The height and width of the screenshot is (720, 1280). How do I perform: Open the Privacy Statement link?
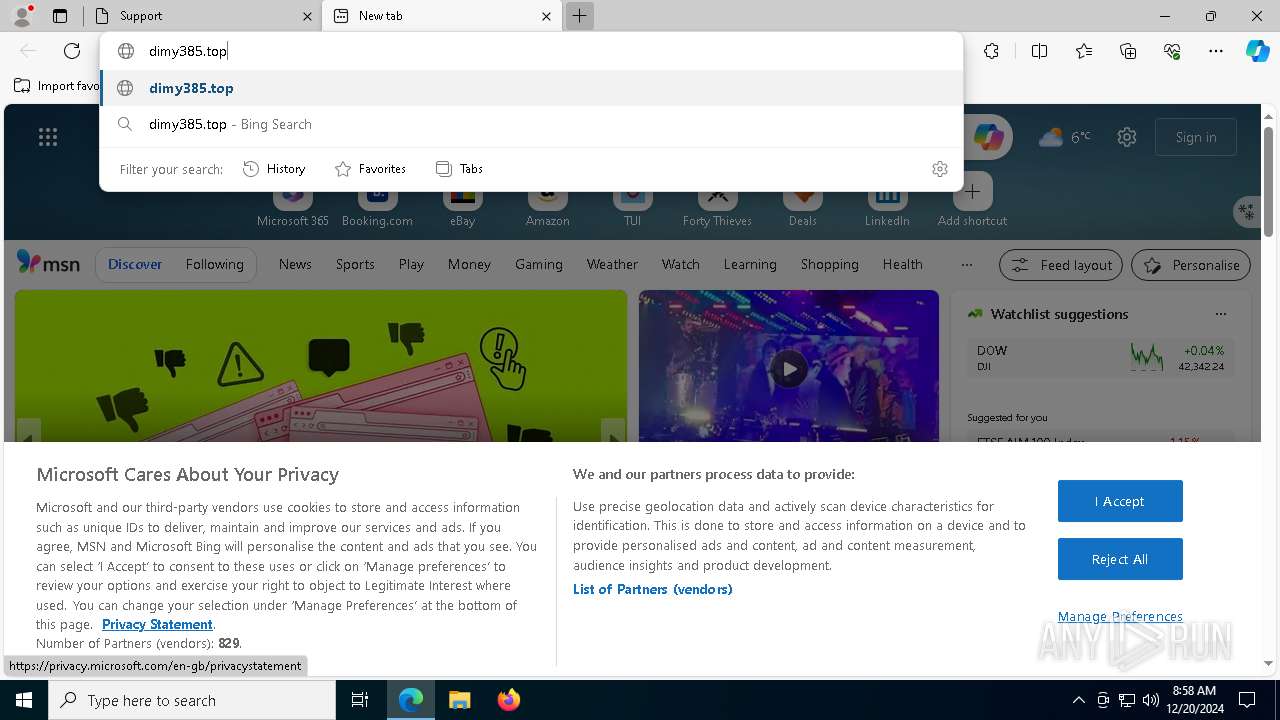[157, 624]
